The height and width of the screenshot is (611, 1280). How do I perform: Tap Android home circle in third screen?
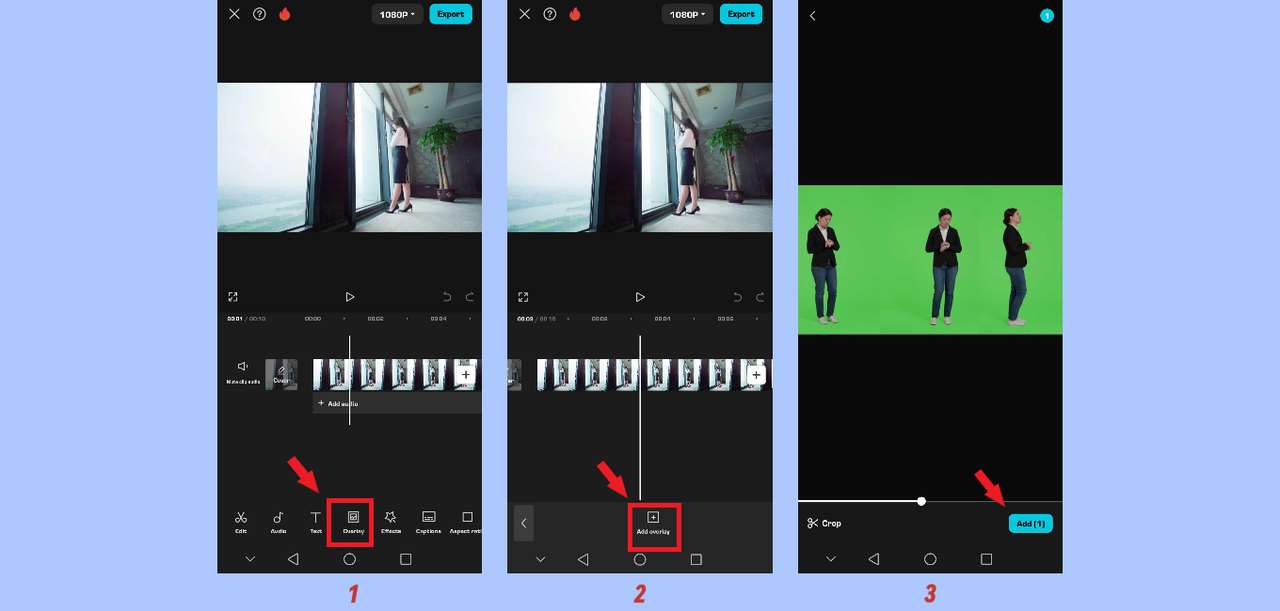pos(930,559)
